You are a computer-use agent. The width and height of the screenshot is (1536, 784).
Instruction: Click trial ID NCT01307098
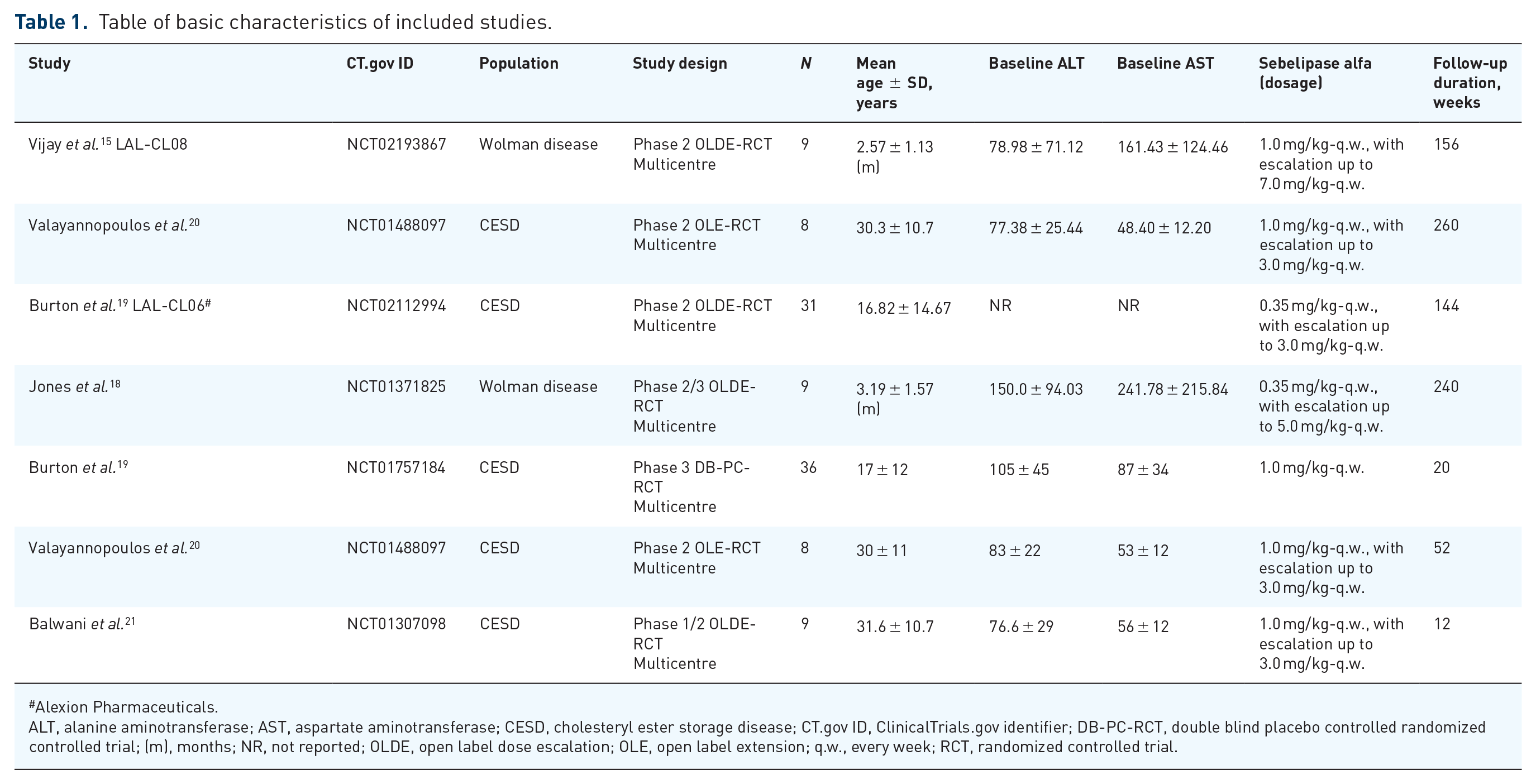(x=397, y=624)
